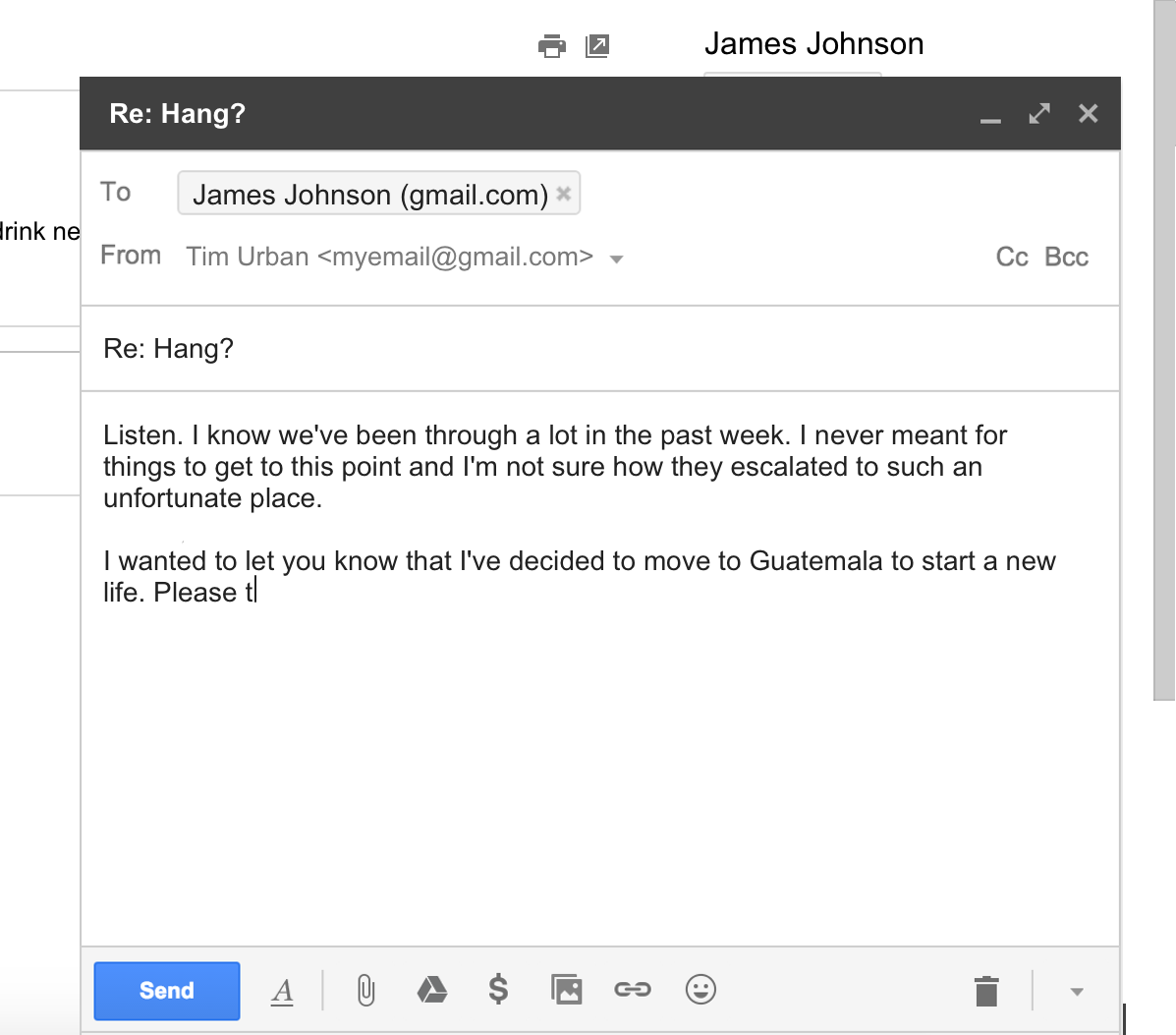
Task: Open more options arrow beside trash
Action: click(x=1077, y=992)
